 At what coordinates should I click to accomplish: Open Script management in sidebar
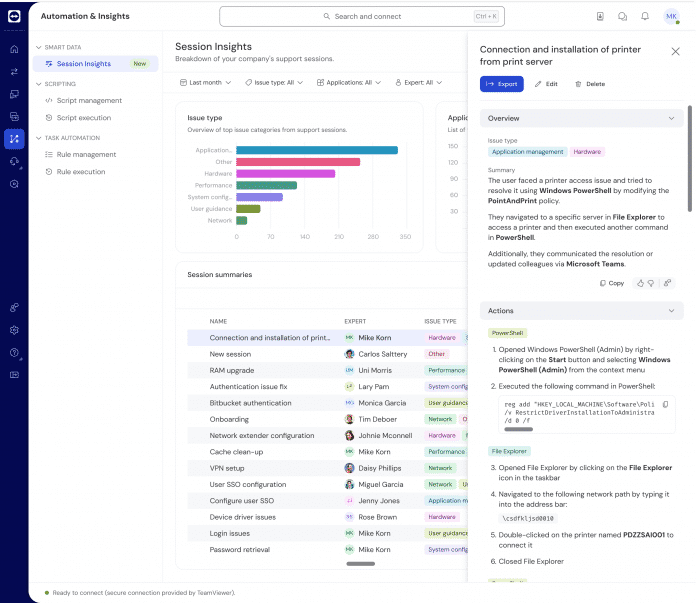(x=88, y=101)
